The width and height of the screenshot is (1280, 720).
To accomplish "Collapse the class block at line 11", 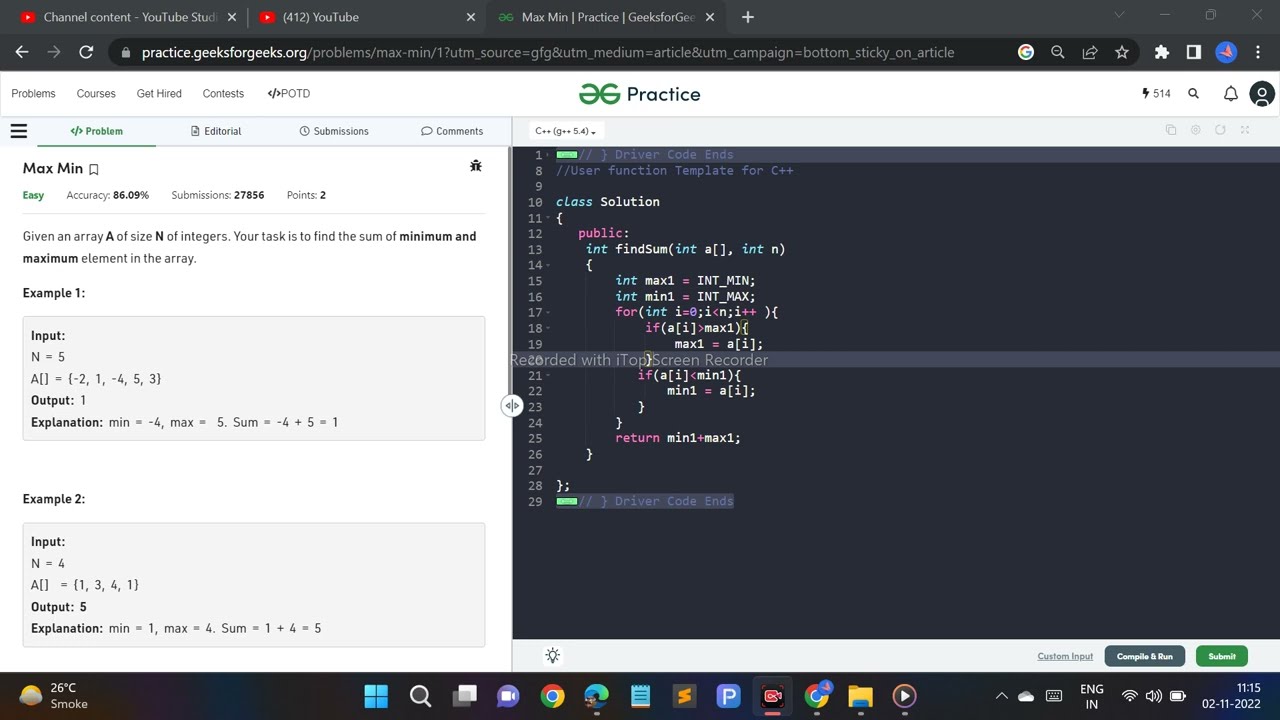I will coord(549,218).
